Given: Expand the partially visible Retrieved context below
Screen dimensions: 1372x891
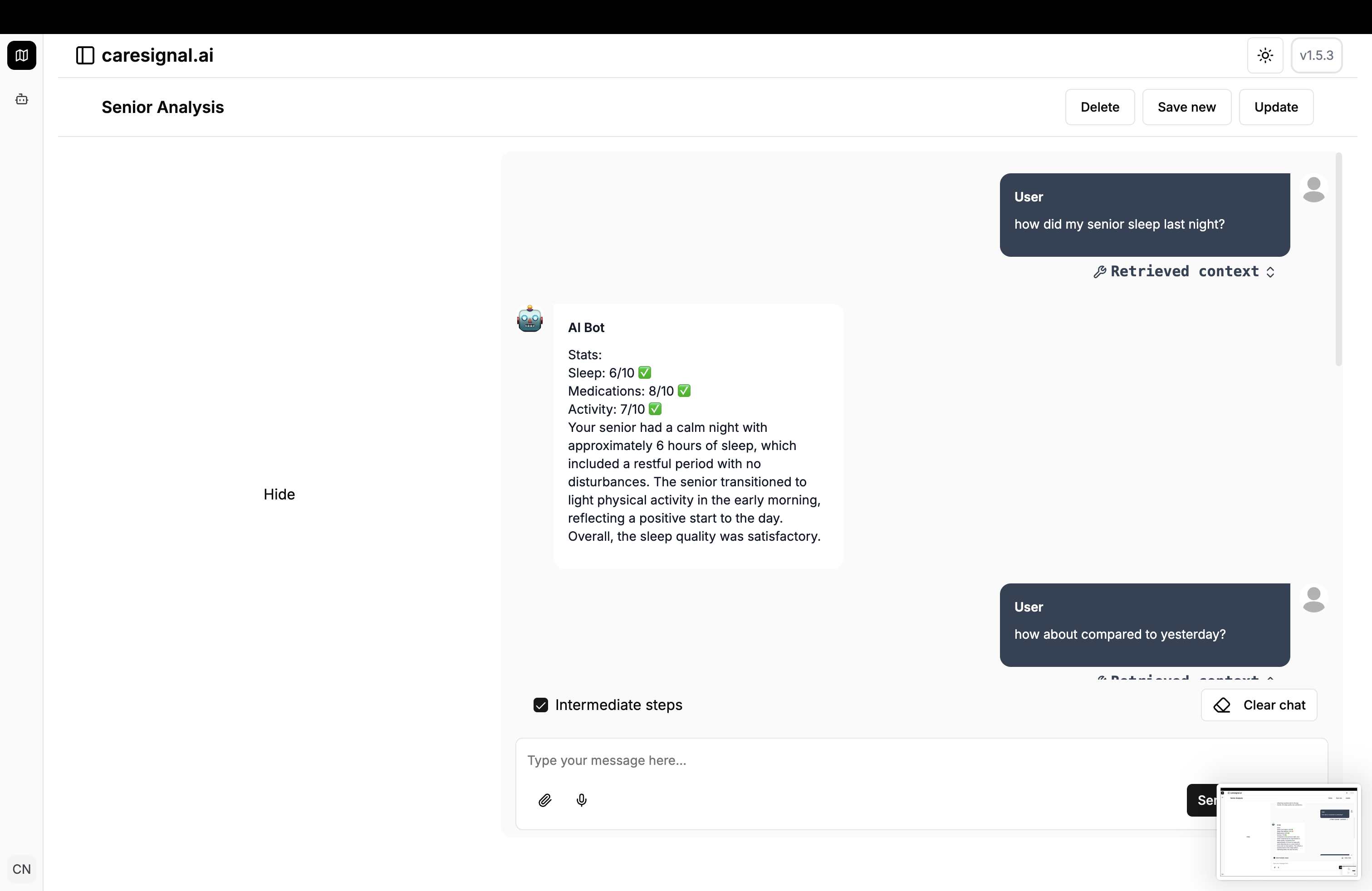Looking at the screenshot, I should [1184, 678].
